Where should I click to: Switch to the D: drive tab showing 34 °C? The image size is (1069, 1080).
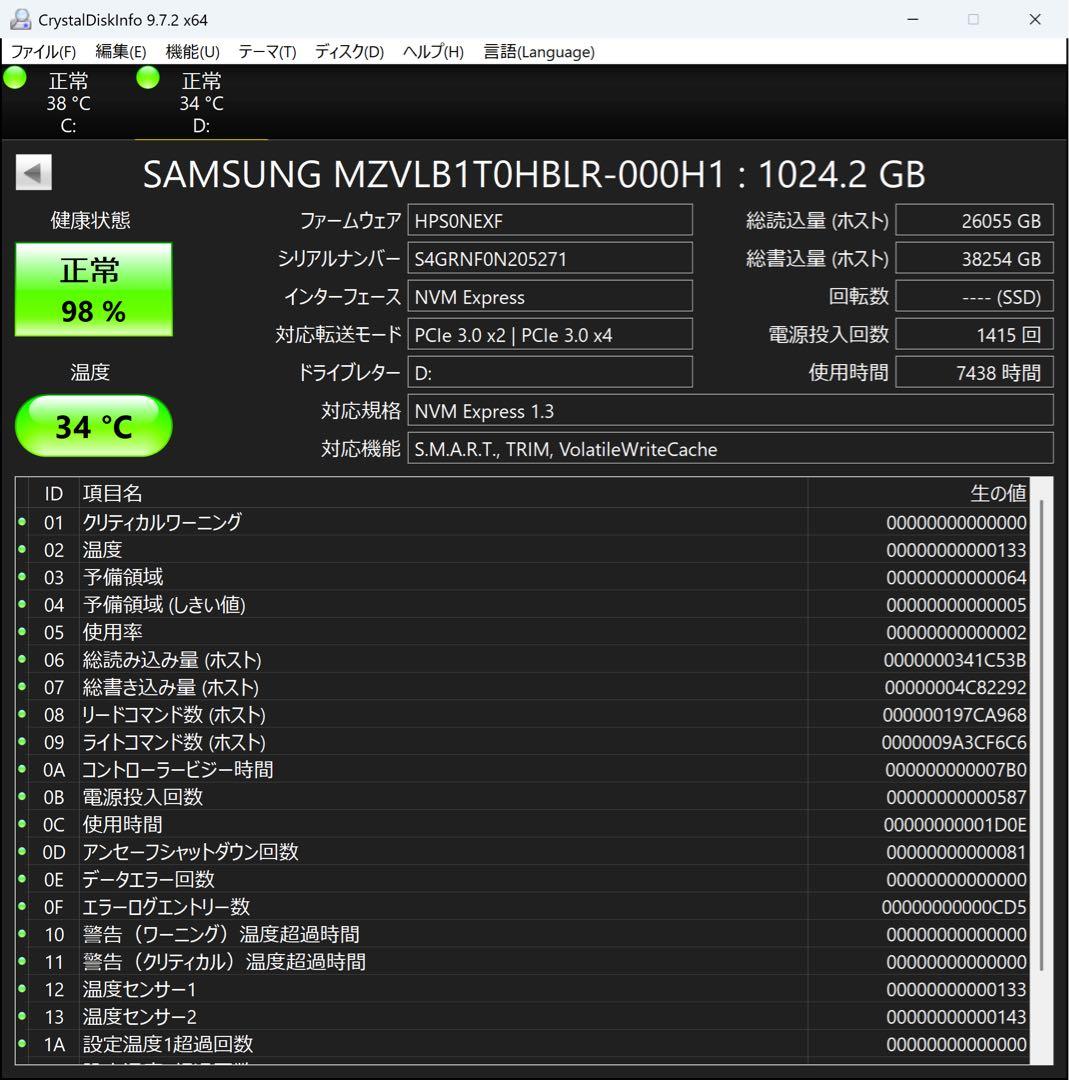(201, 103)
